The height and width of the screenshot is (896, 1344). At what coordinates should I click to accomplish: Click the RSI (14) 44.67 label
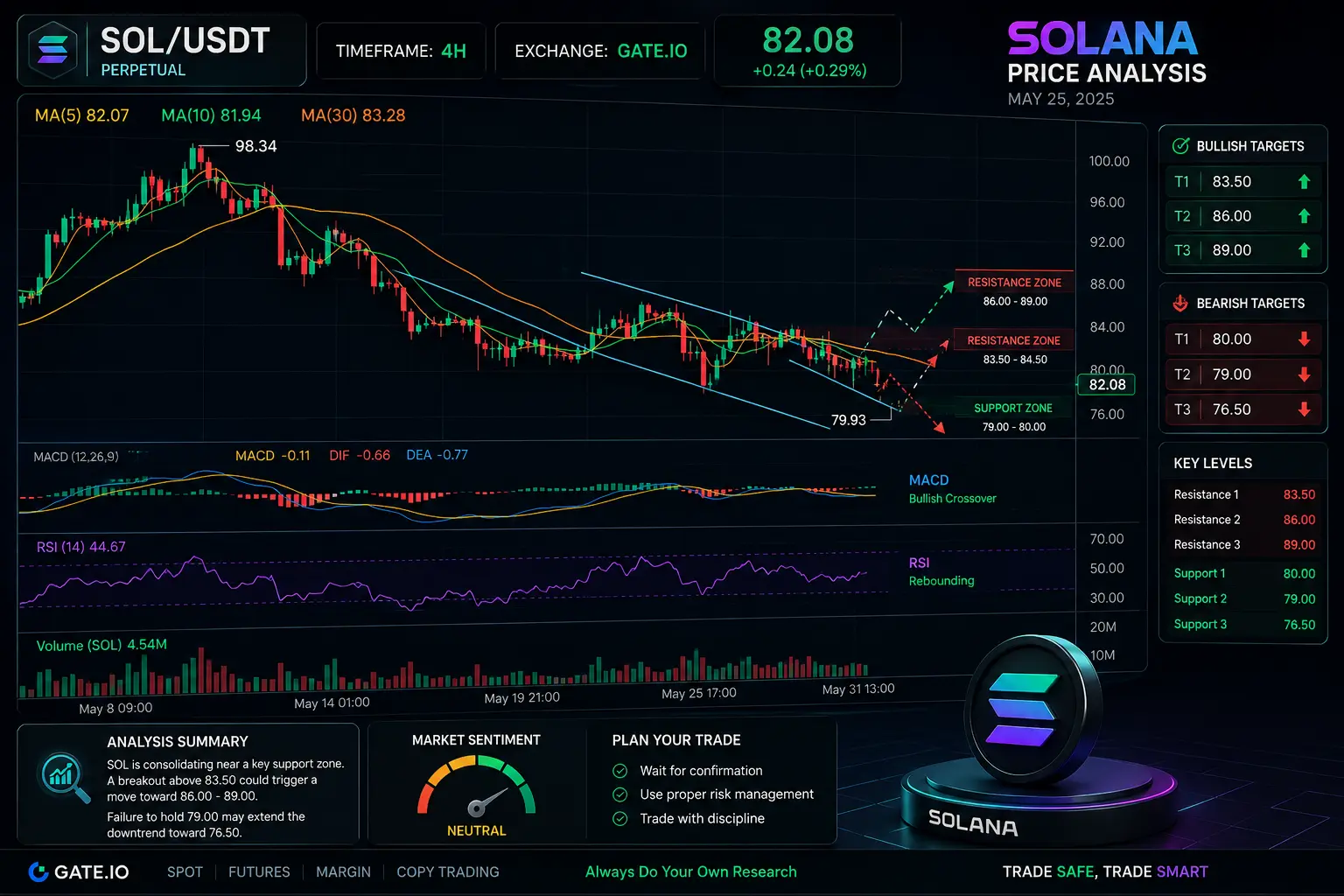coord(80,547)
